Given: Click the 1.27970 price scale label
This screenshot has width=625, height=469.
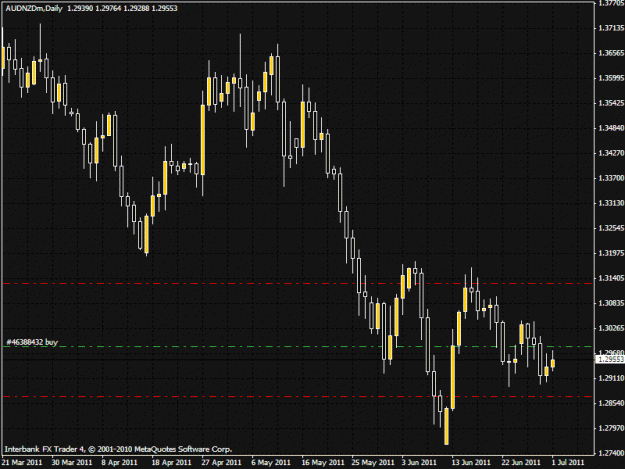Looking at the screenshot, I should 611,428.
